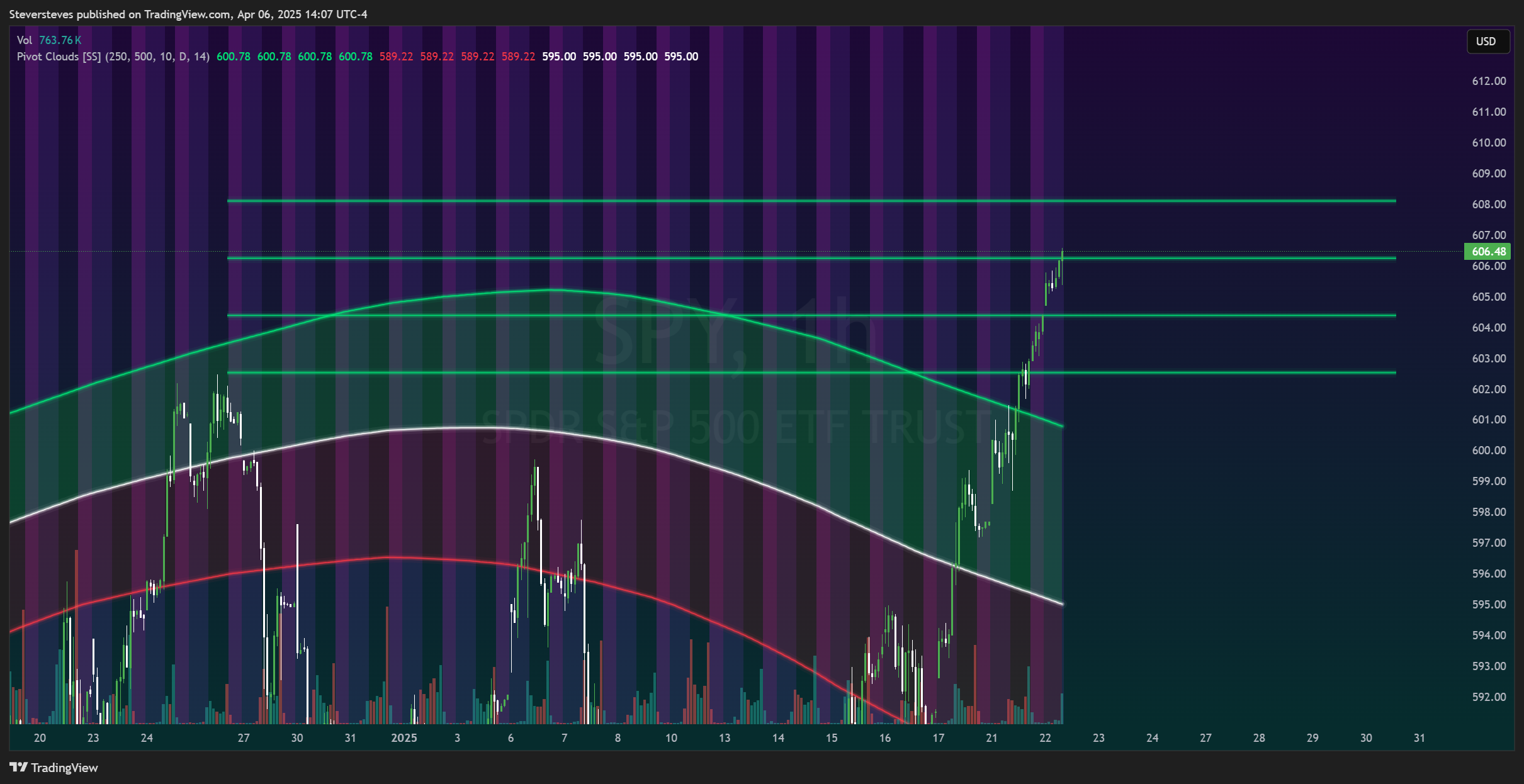
Task: Click the first red 589.22 indicator value
Action: pyautogui.click(x=397, y=57)
